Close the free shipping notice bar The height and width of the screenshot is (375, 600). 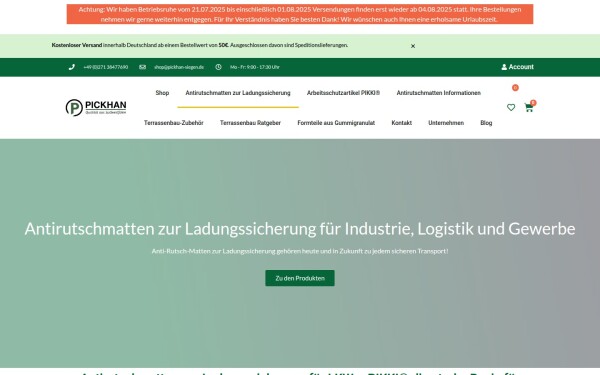coord(413,46)
